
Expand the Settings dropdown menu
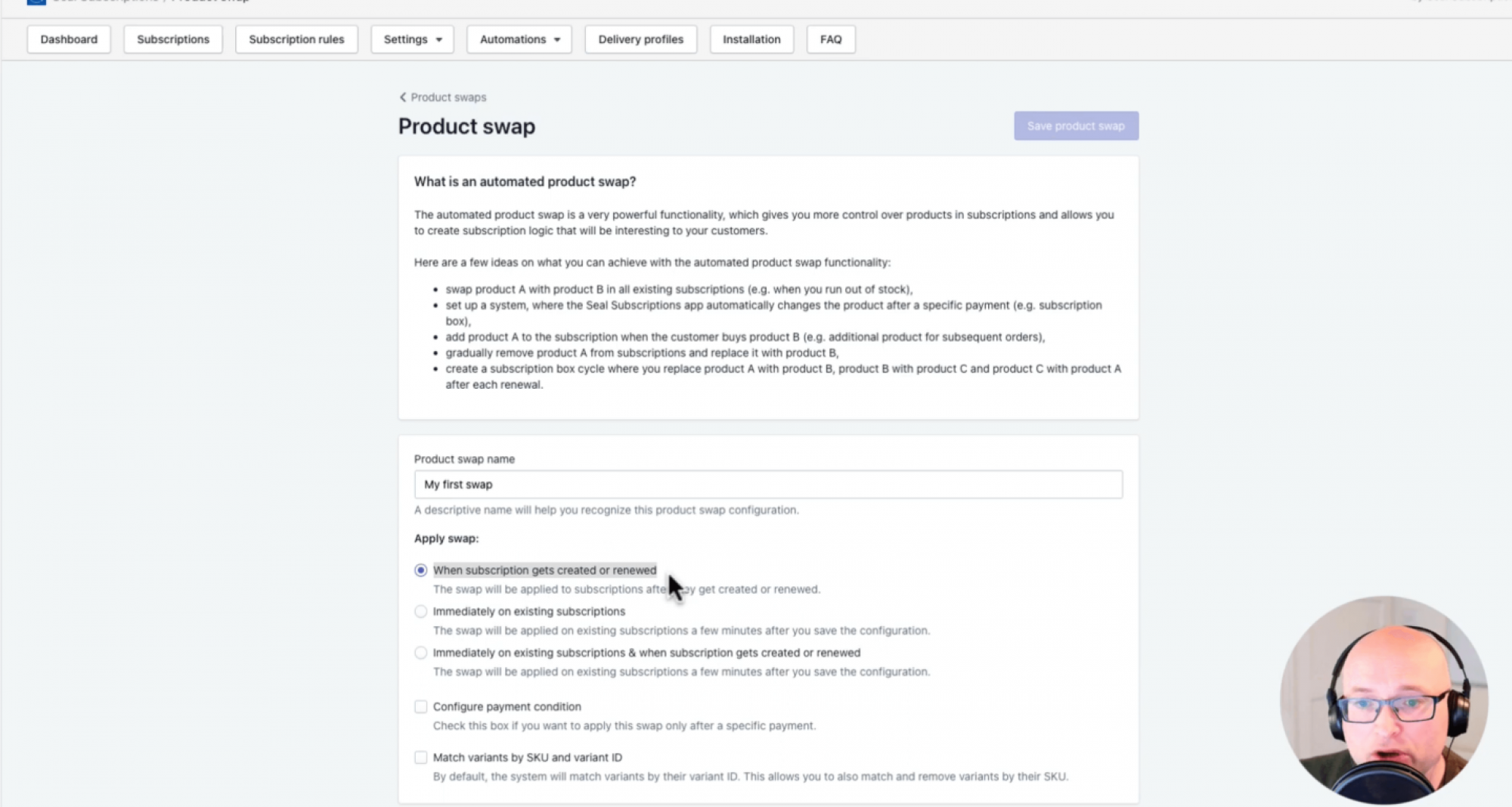(x=412, y=39)
